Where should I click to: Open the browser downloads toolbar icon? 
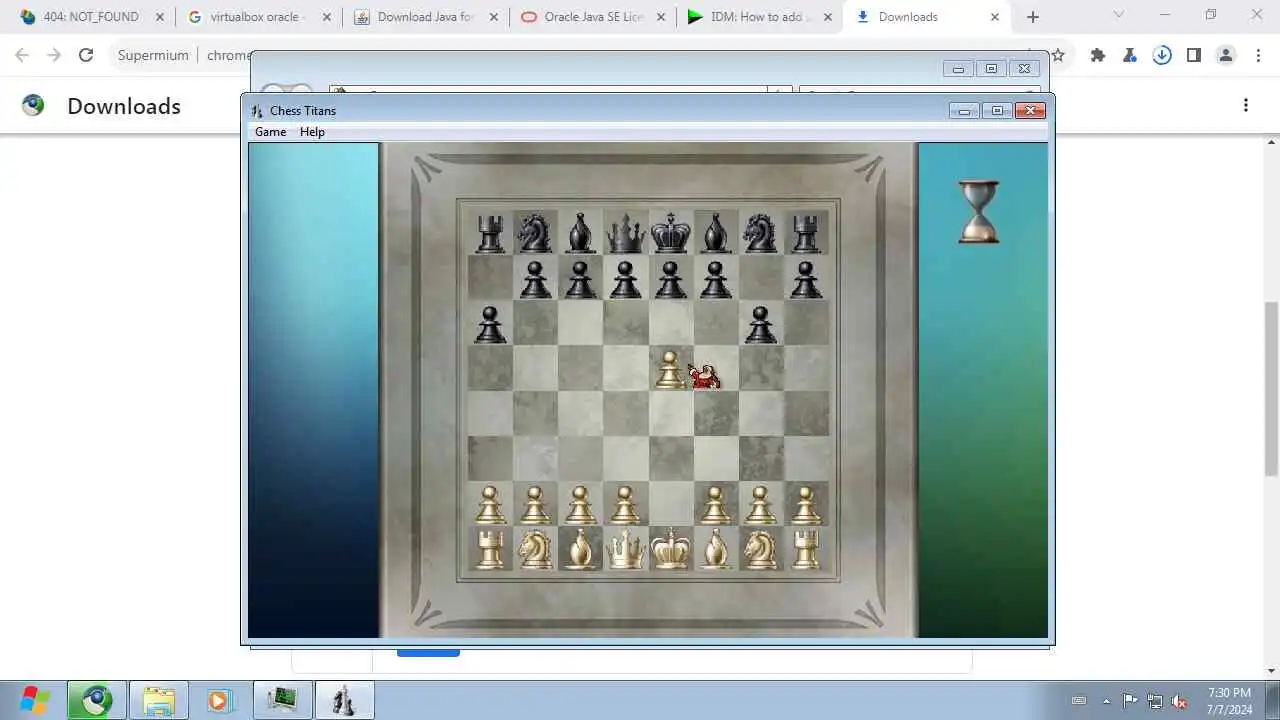(x=1162, y=55)
